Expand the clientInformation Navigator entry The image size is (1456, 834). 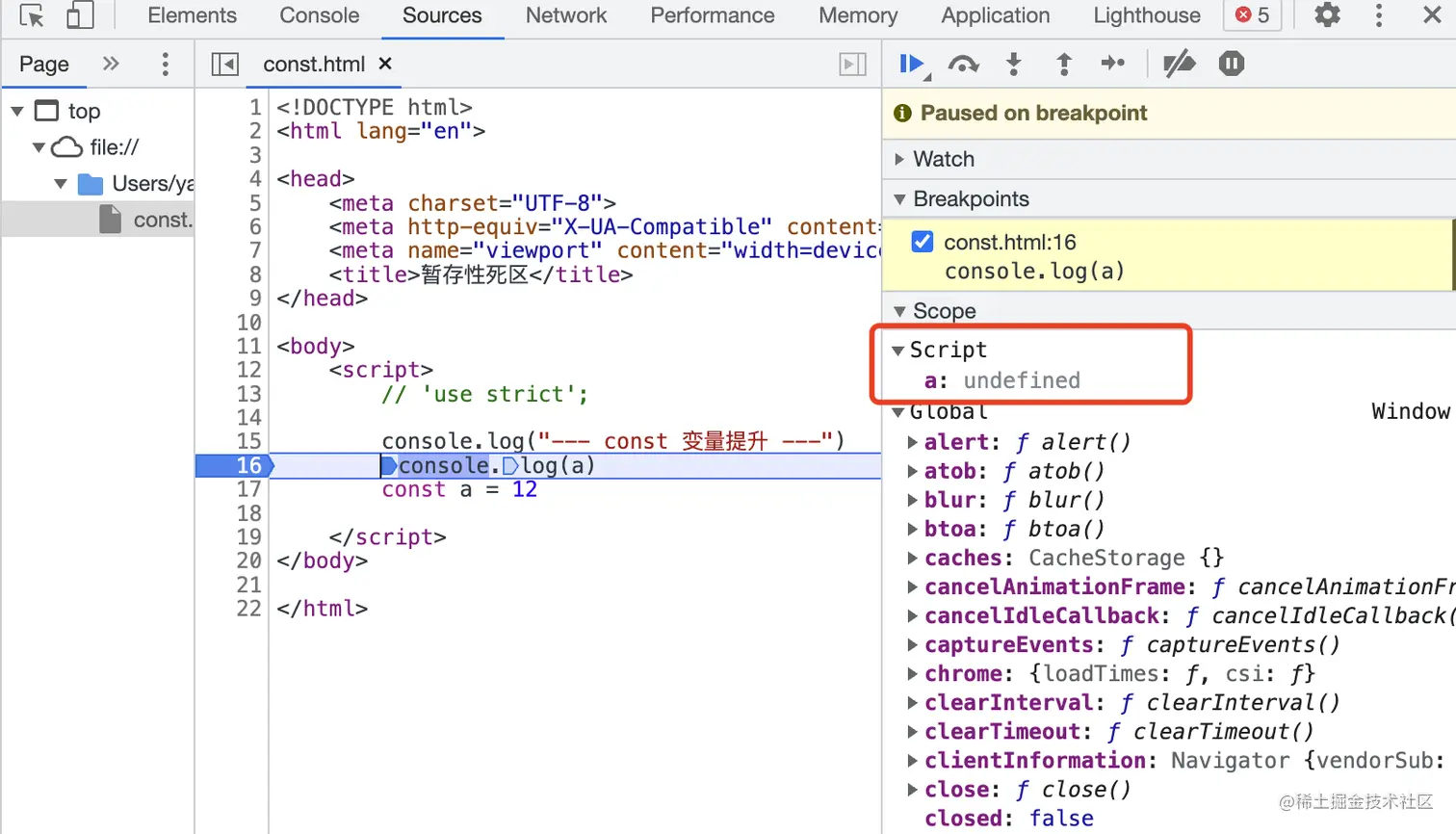pos(912,761)
